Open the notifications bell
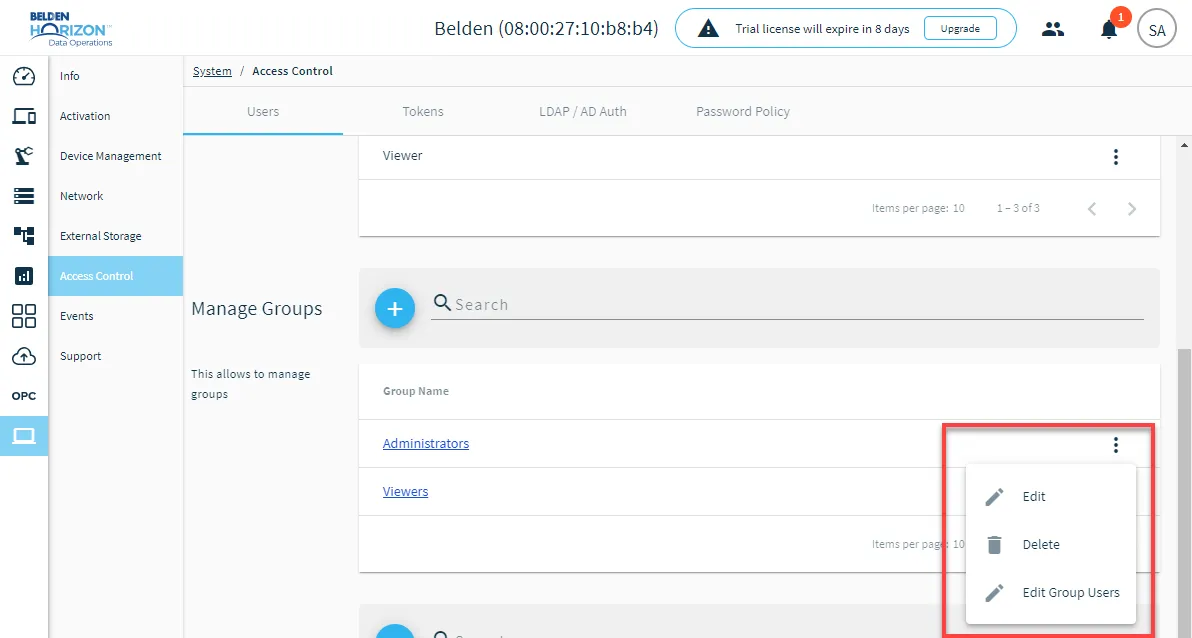Screen dimensions: 1192x638 coord(1109,30)
